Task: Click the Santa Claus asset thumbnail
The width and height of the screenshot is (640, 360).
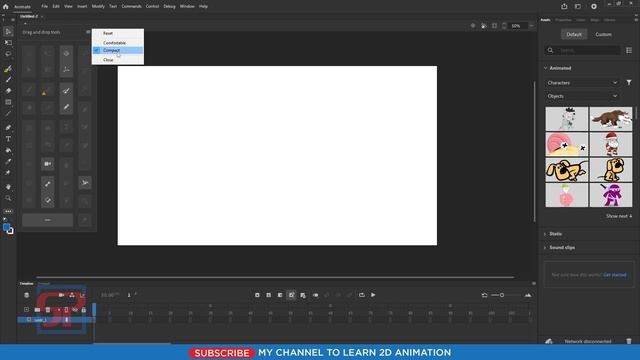Action: point(611,144)
